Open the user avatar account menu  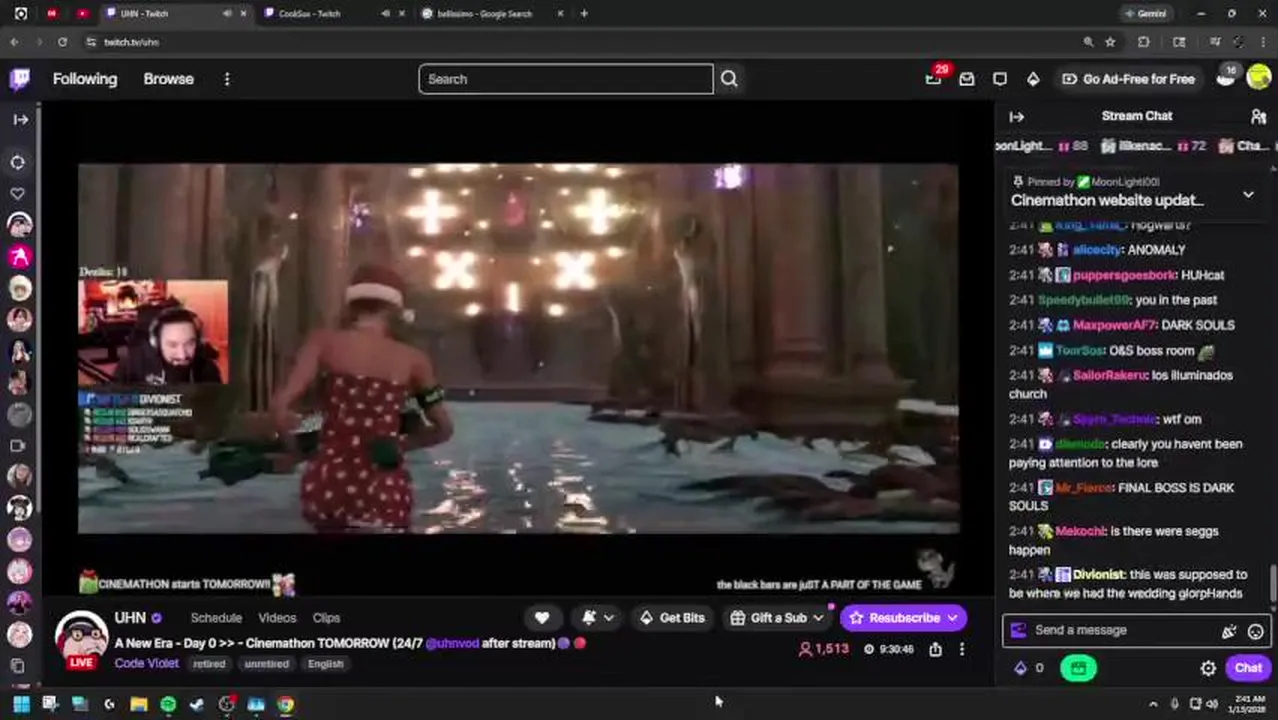click(x=1259, y=79)
